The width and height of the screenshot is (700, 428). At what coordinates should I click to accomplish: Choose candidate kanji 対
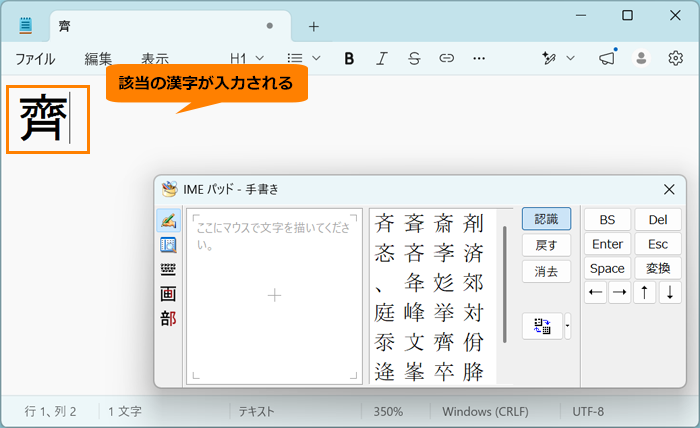(x=473, y=312)
